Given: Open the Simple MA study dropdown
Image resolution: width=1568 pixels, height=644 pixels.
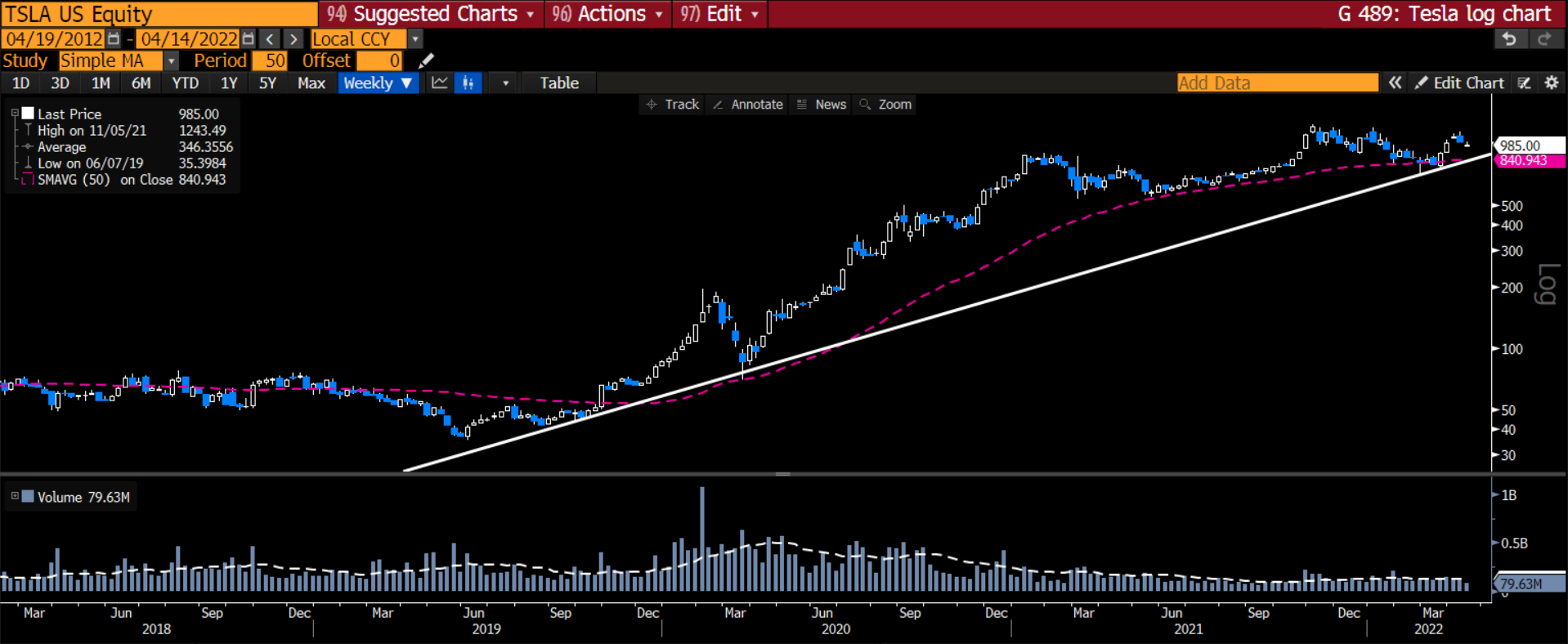Looking at the screenshot, I should 171,60.
